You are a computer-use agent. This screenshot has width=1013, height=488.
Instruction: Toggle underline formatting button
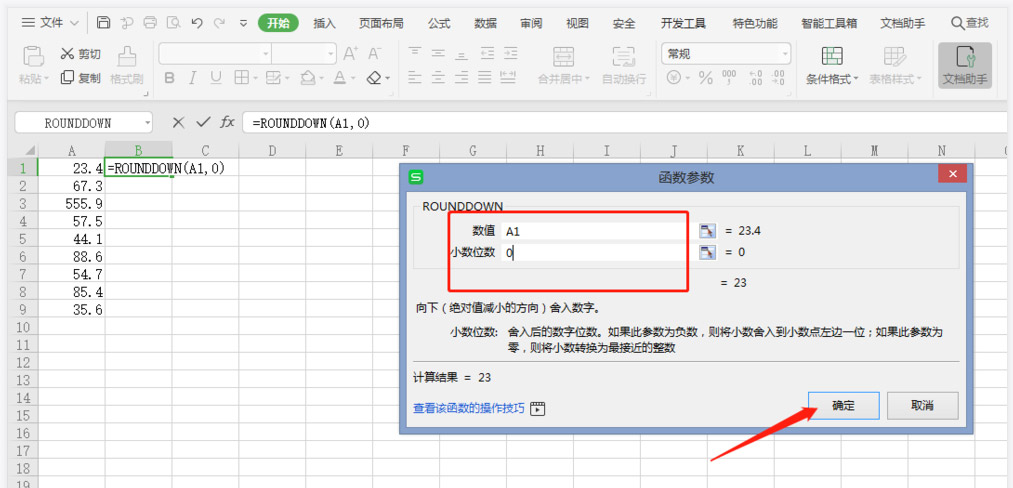coord(215,77)
